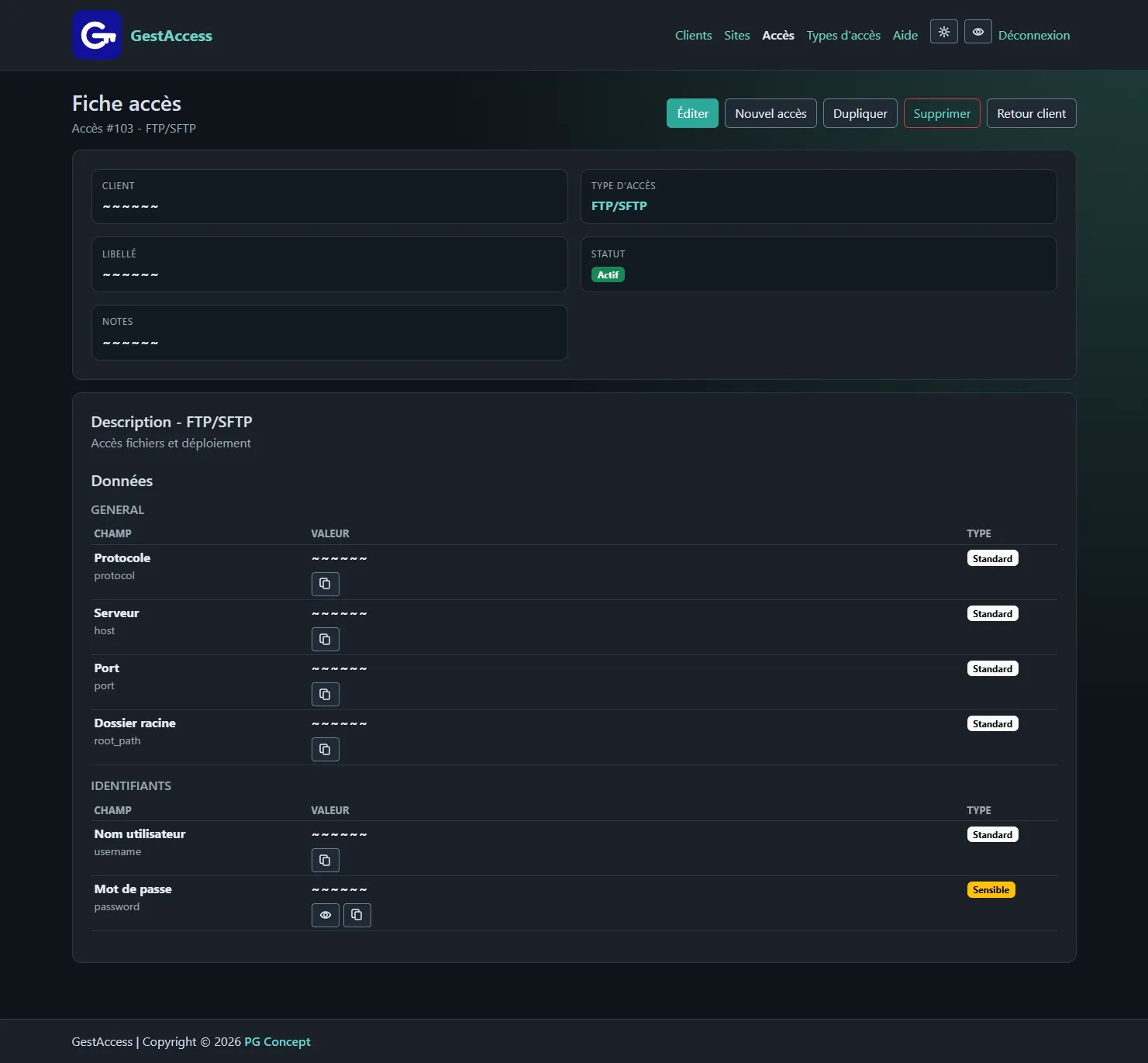Click the Standard badge on Nom utilisateur row
This screenshot has width=1148, height=1063.
point(993,834)
